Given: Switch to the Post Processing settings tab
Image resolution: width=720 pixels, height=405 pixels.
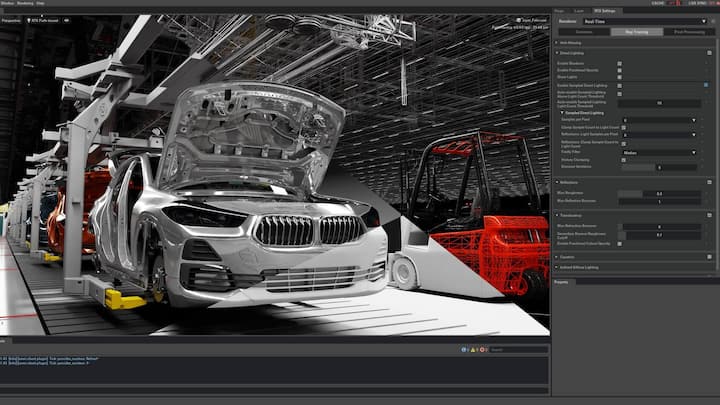Looking at the screenshot, I should pyautogui.click(x=689, y=32).
